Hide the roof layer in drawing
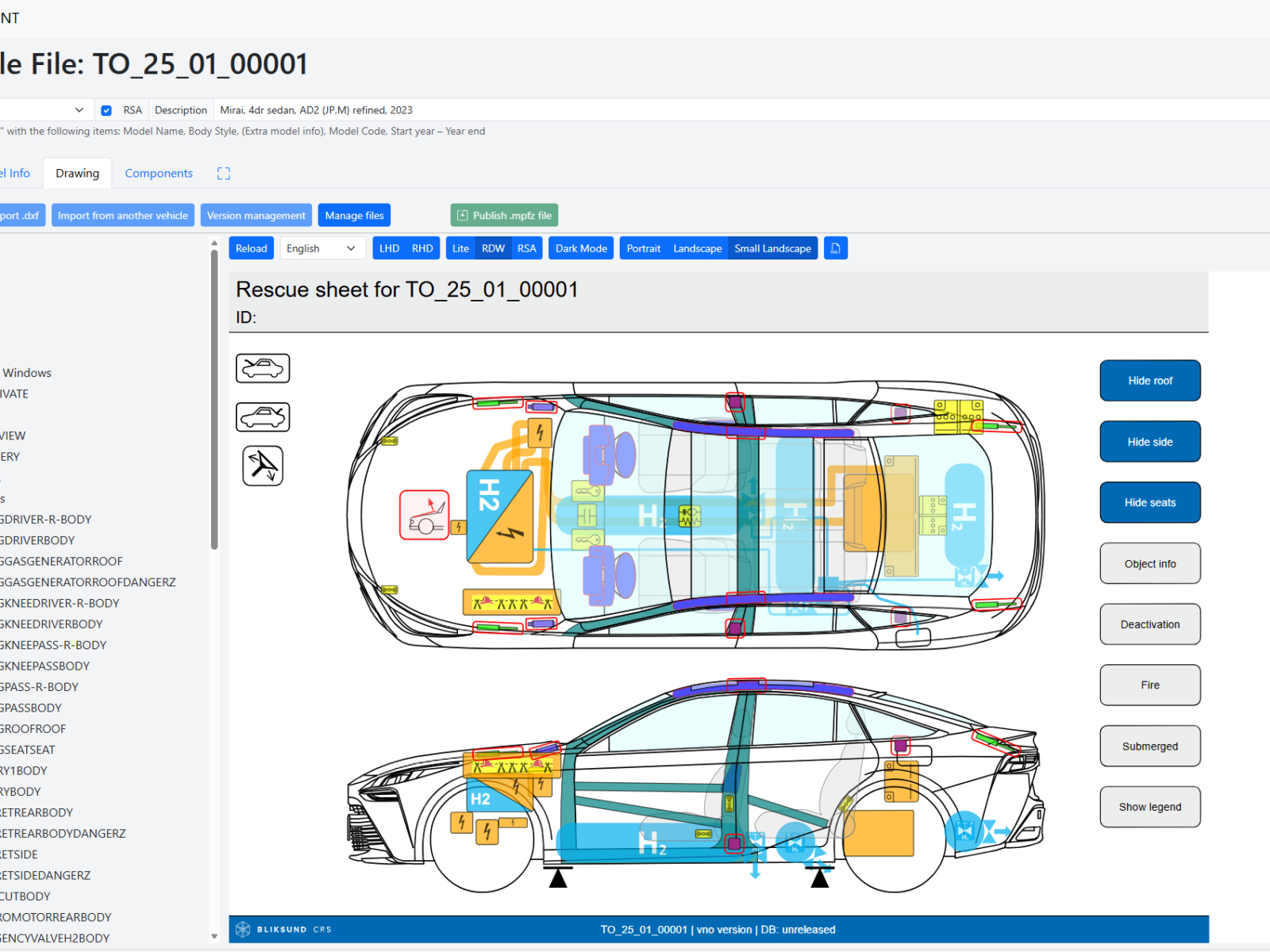The image size is (1270, 952). tap(1149, 381)
